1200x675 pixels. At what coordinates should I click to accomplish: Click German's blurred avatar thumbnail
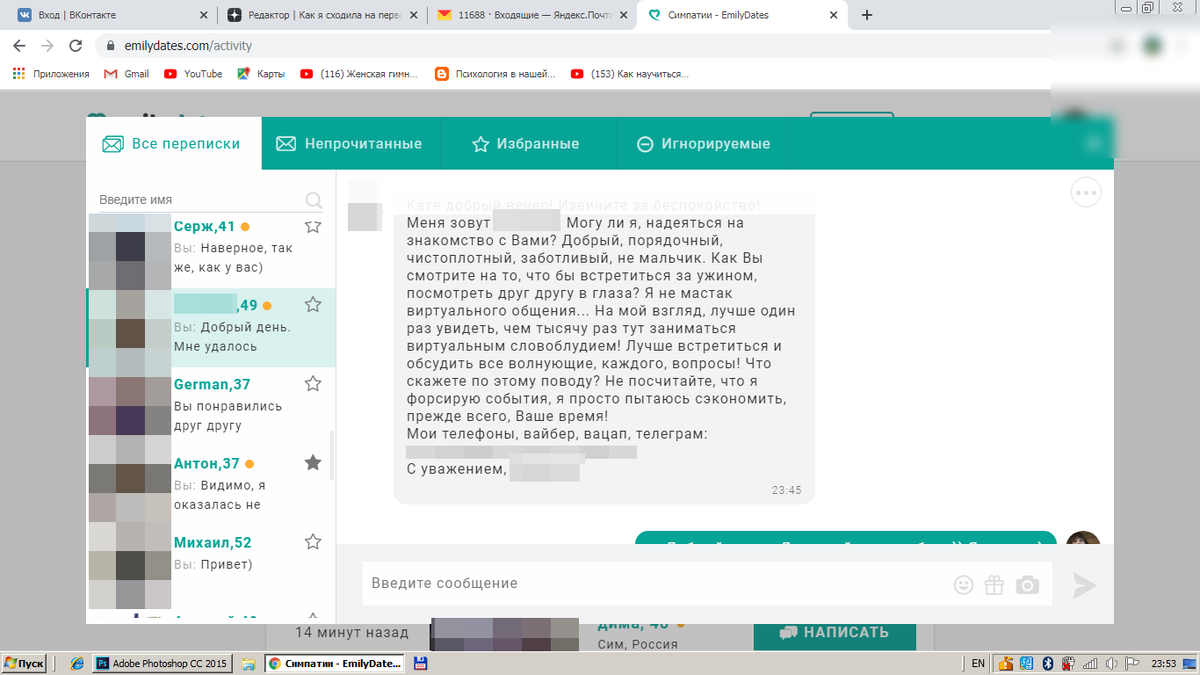(x=130, y=407)
